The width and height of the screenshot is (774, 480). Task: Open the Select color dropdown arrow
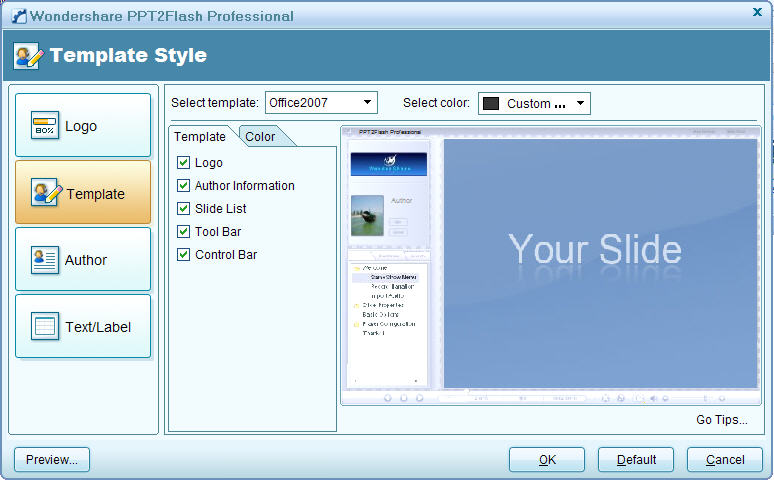point(580,103)
